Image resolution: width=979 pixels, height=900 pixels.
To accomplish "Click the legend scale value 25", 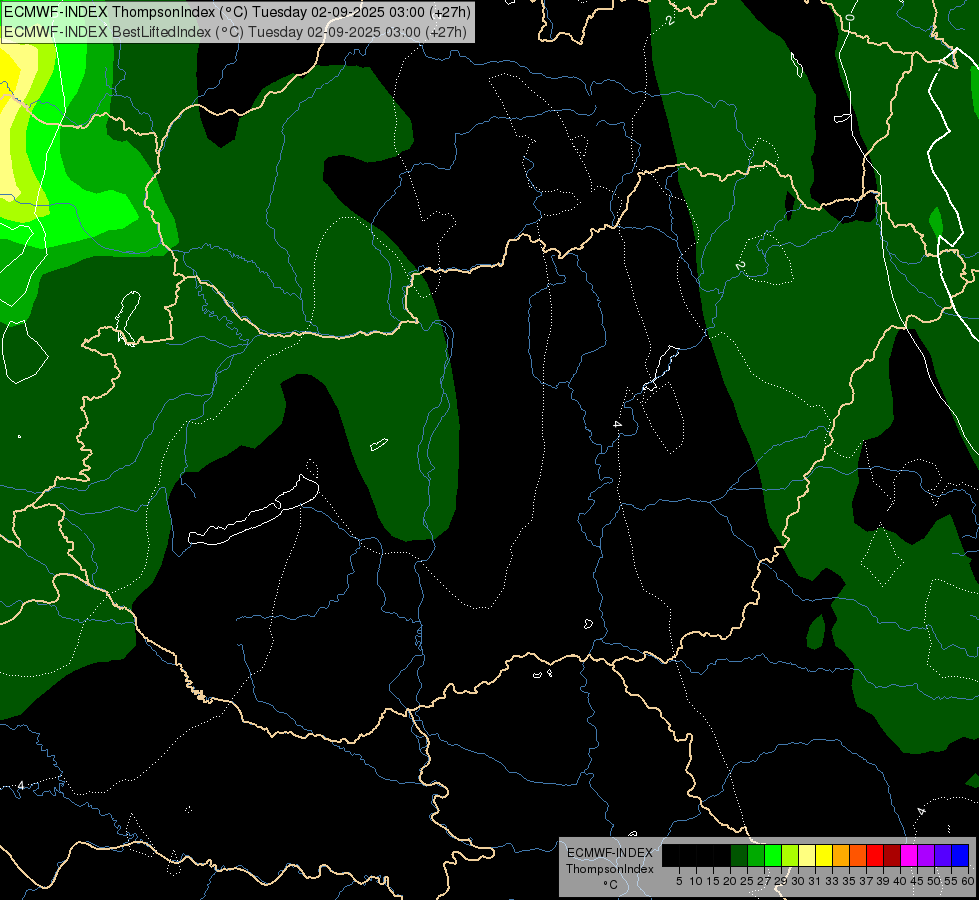I will click(x=747, y=881).
